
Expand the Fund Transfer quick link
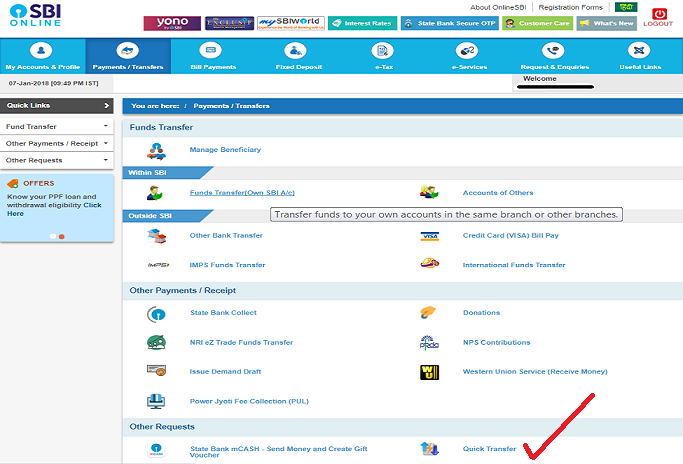click(x=57, y=126)
